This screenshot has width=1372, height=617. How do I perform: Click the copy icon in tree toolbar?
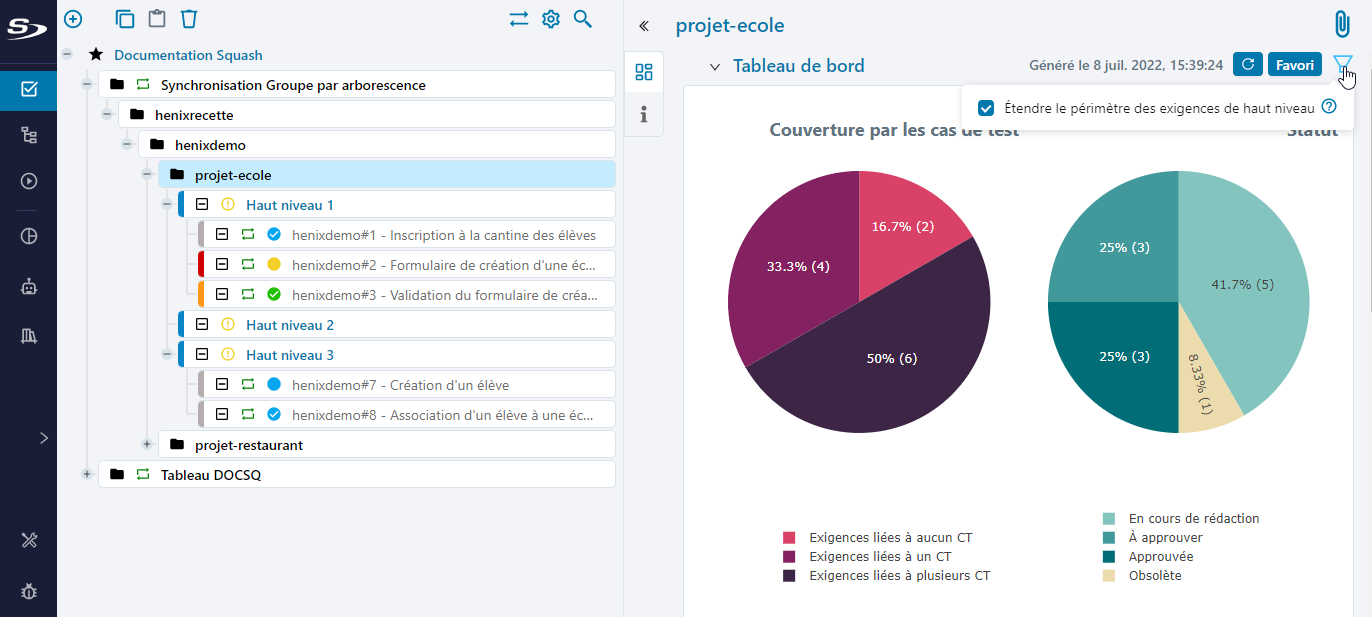pyautogui.click(x=125, y=18)
